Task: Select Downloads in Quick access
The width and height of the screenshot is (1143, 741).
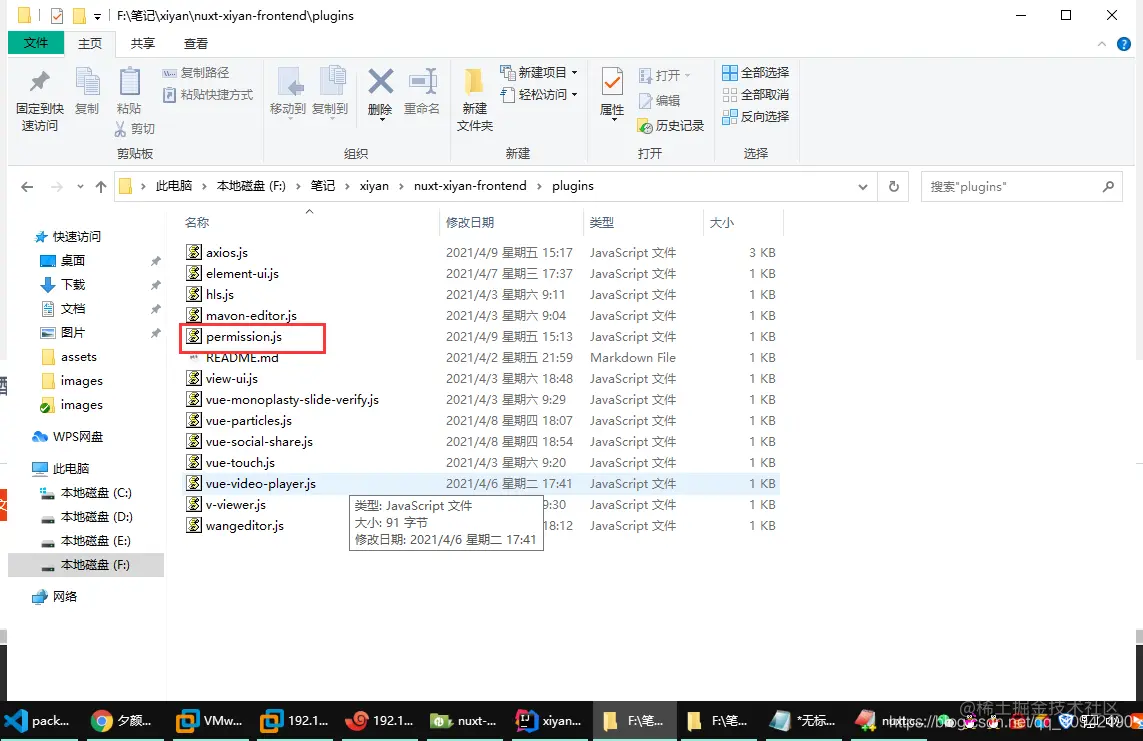Action: point(73,285)
